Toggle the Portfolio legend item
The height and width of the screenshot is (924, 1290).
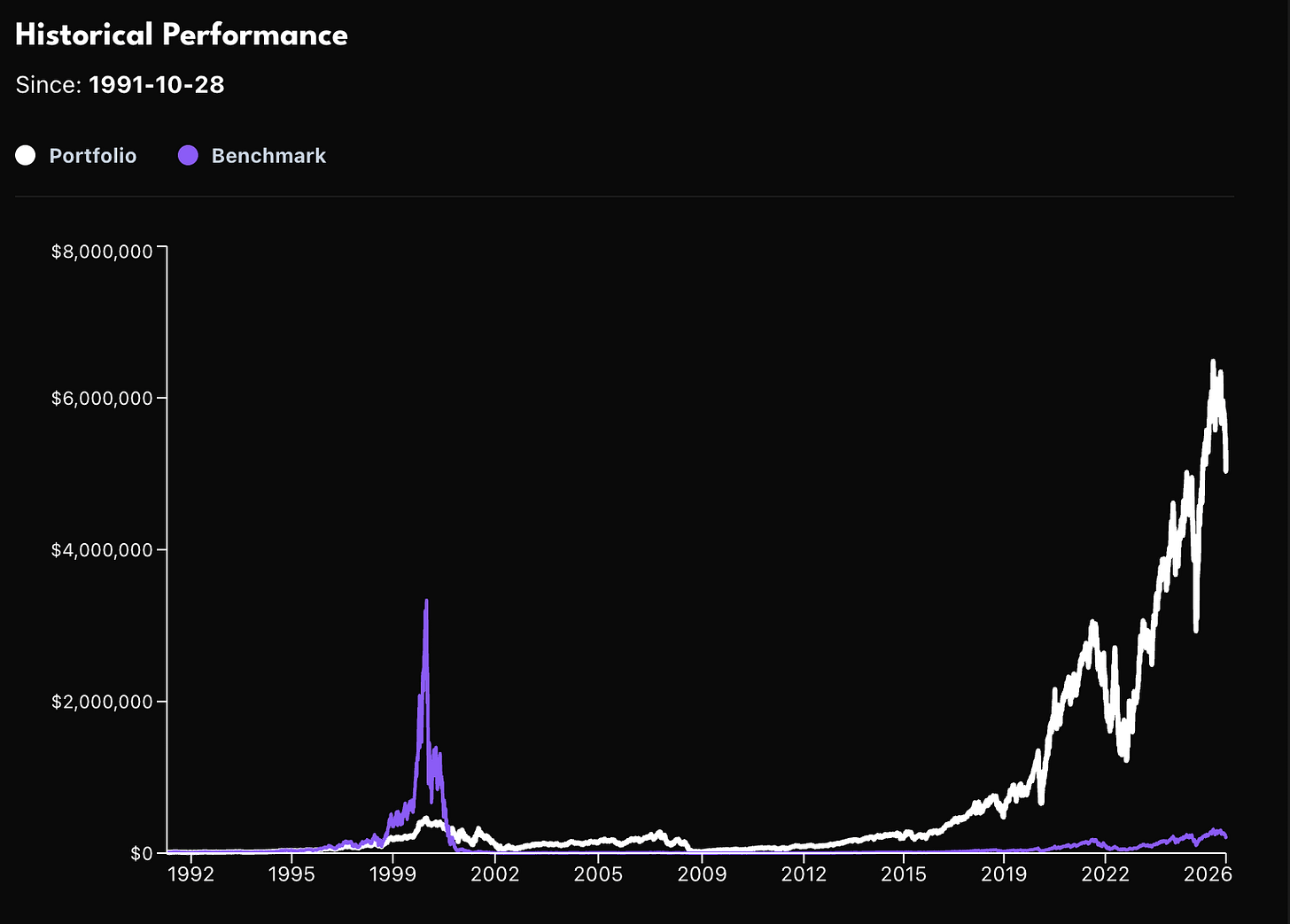point(76,156)
